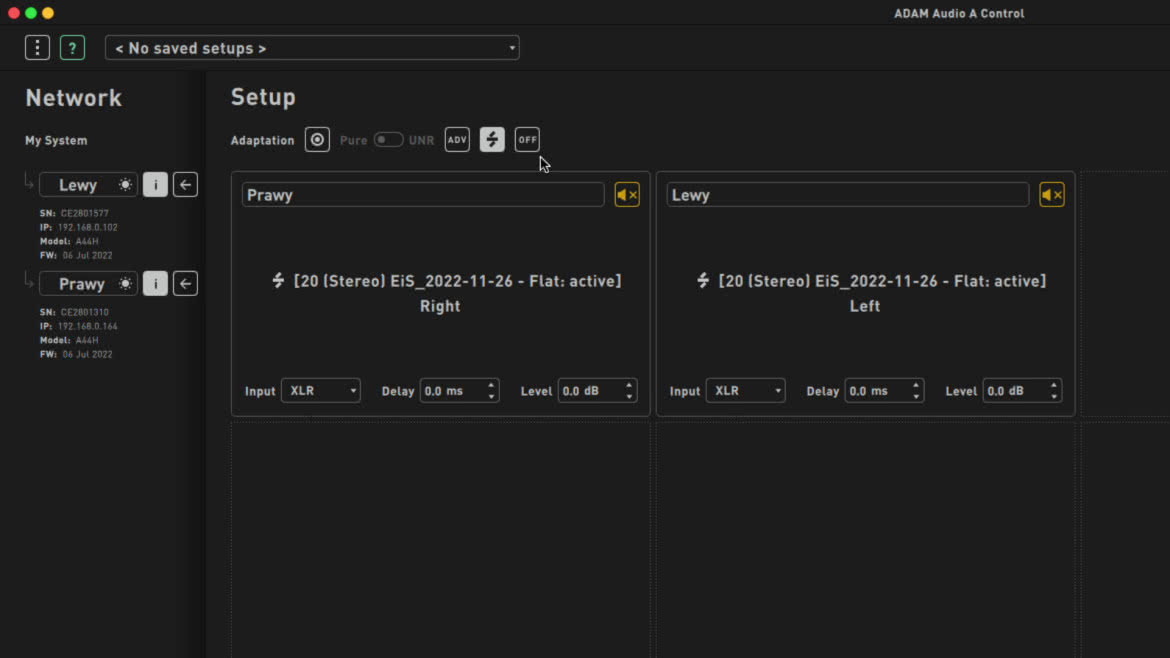Select the Prawy device in Network list

click(x=88, y=283)
